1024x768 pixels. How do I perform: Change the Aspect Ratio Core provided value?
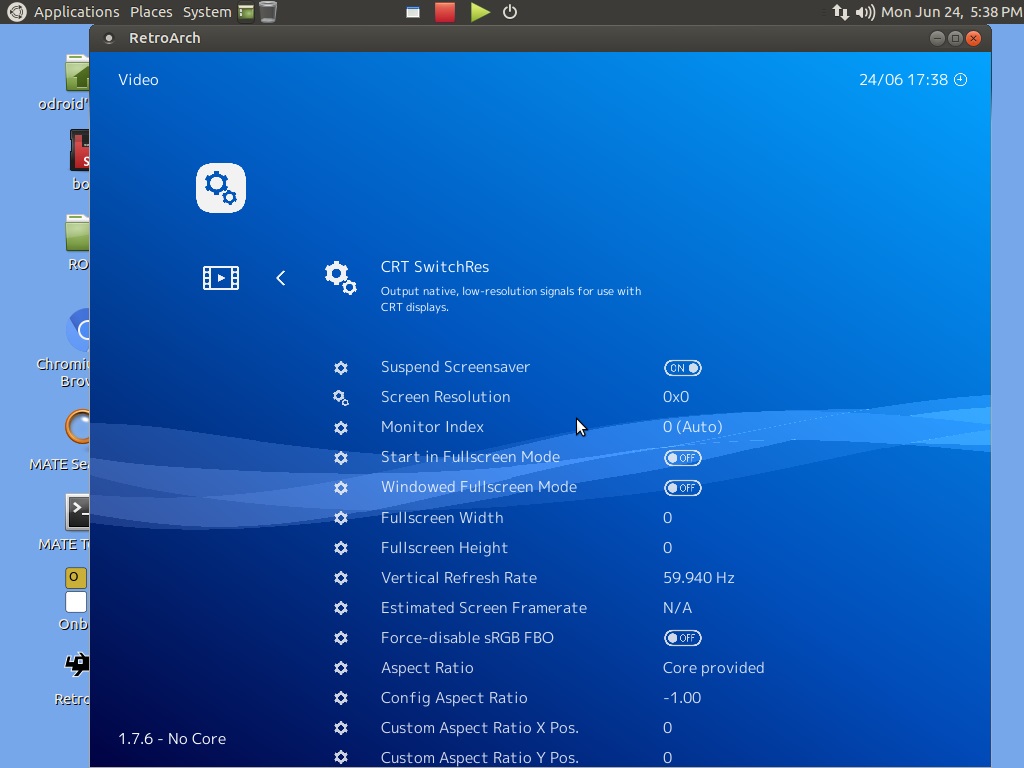click(x=713, y=668)
